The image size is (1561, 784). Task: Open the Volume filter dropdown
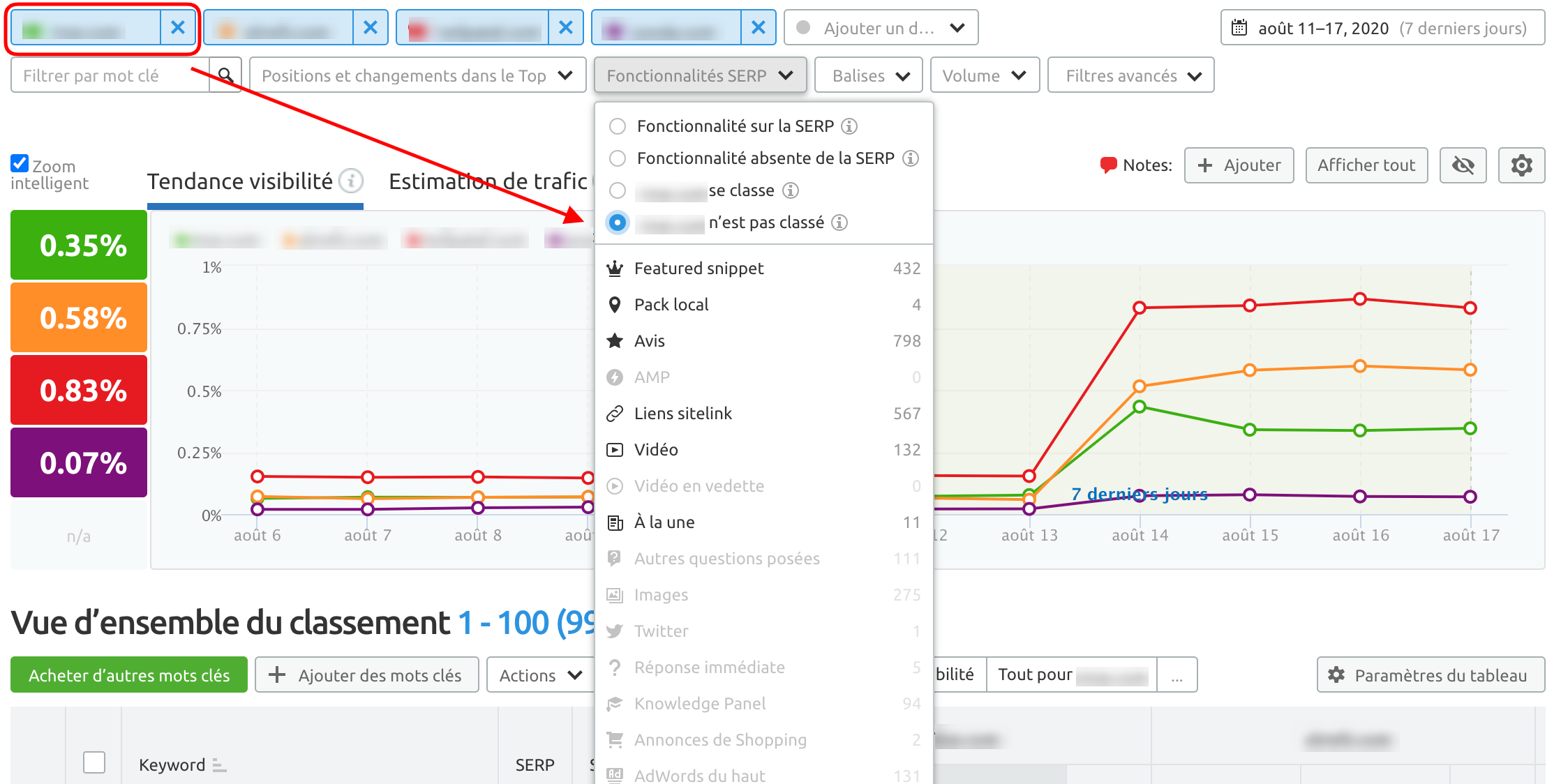[984, 75]
